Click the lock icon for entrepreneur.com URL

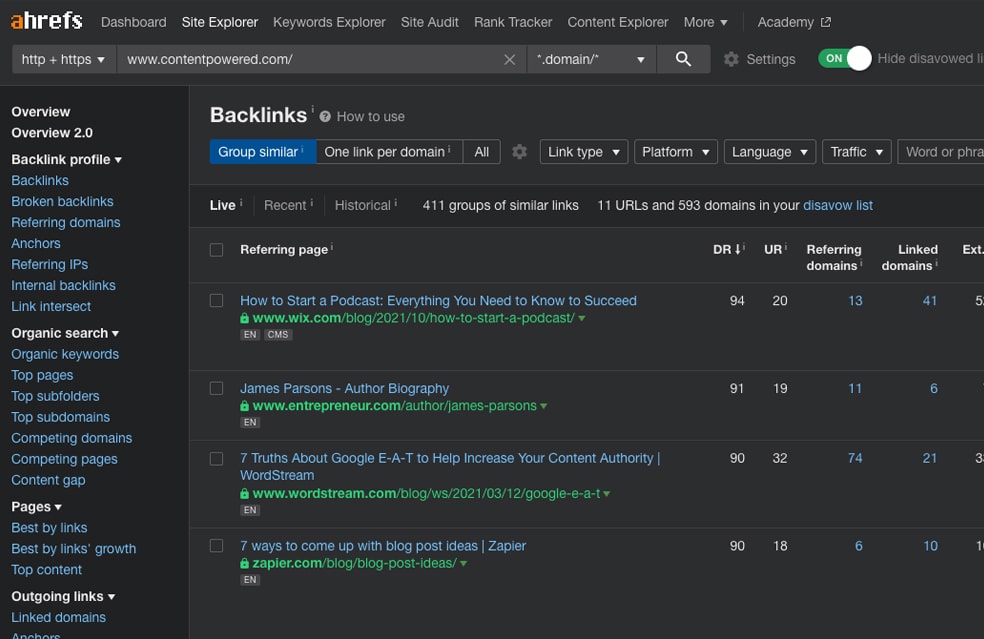(244, 406)
